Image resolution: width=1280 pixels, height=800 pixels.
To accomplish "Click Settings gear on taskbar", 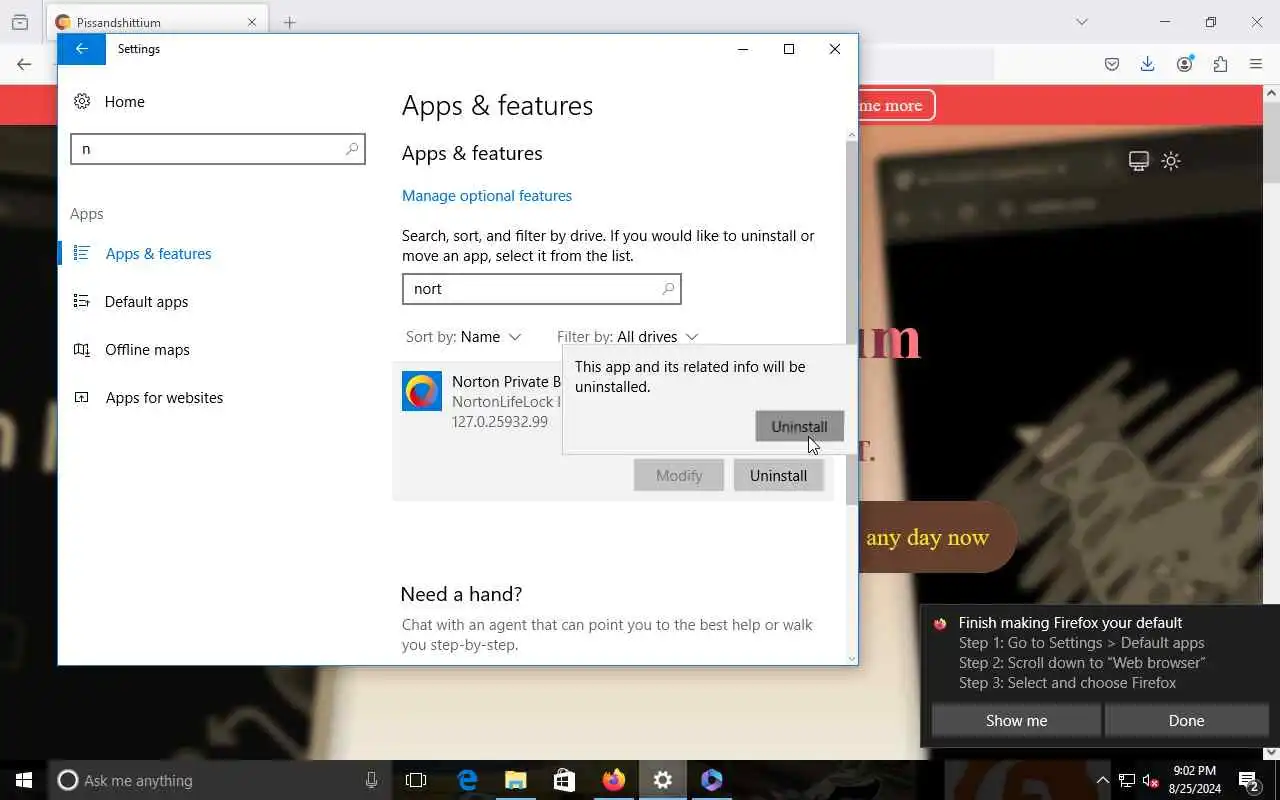I will (x=663, y=780).
